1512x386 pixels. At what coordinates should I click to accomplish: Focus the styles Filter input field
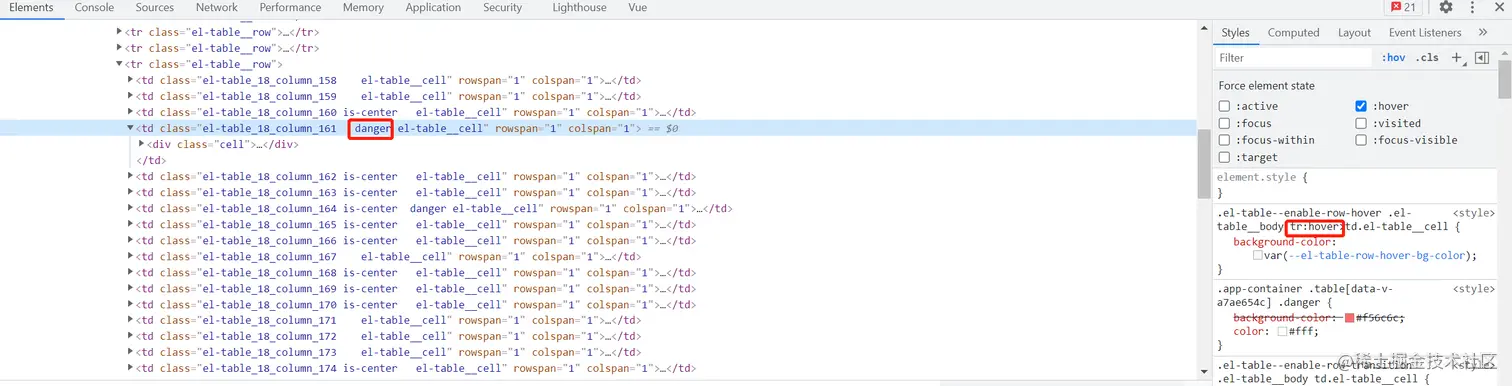(x=1295, y=58)
